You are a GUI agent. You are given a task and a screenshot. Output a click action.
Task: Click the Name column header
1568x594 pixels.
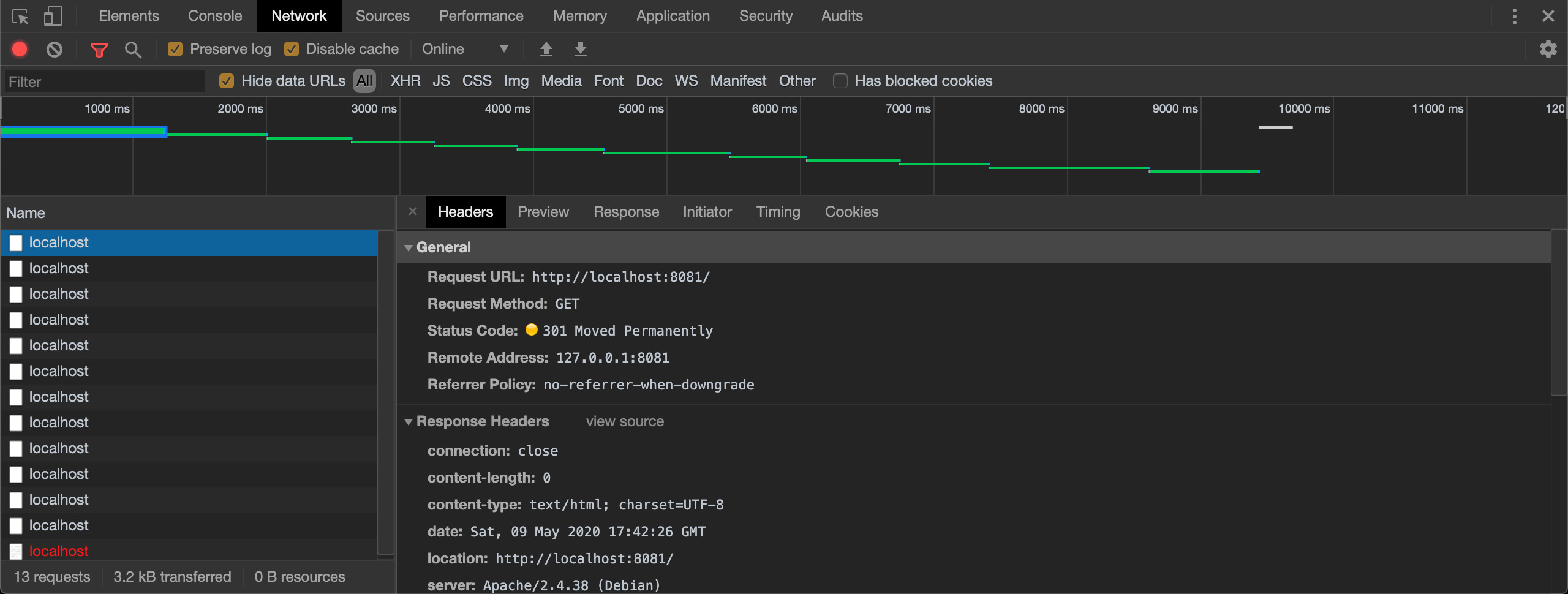(x=198, y=212)
